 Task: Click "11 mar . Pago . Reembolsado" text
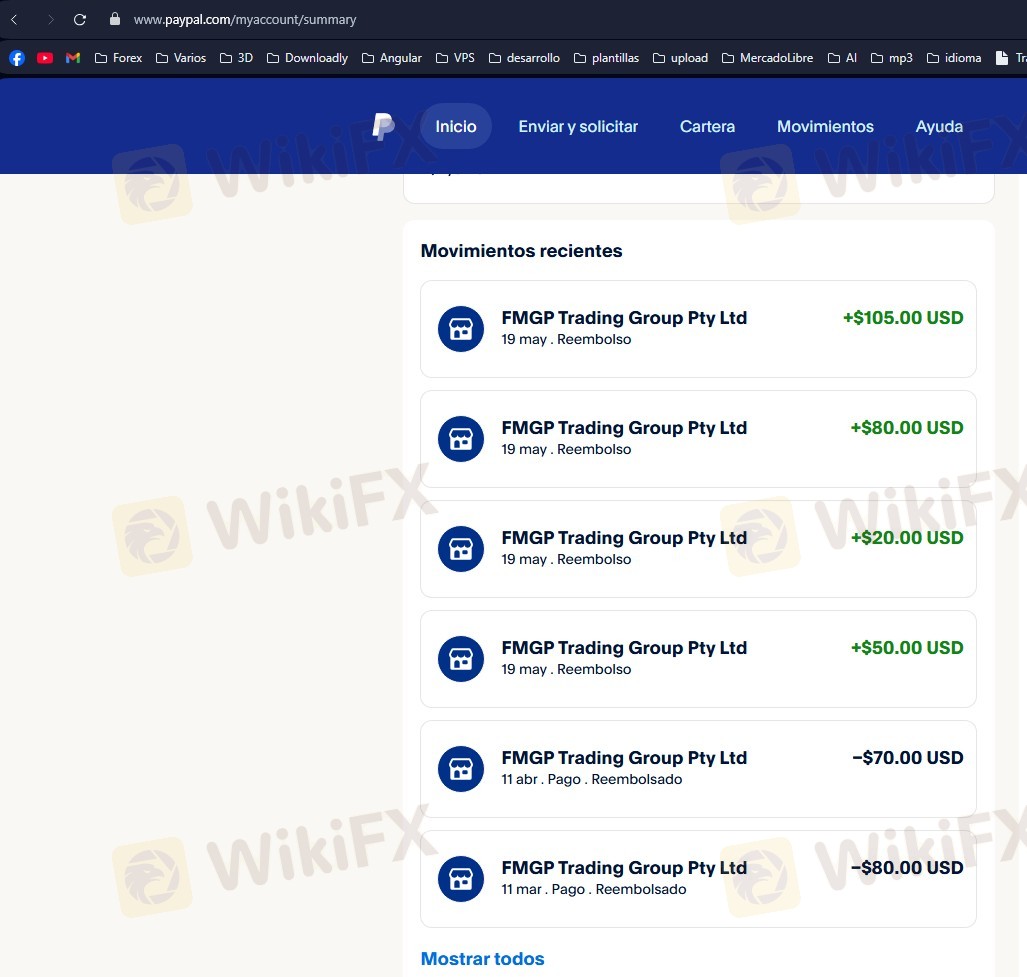tap(594, 889)
